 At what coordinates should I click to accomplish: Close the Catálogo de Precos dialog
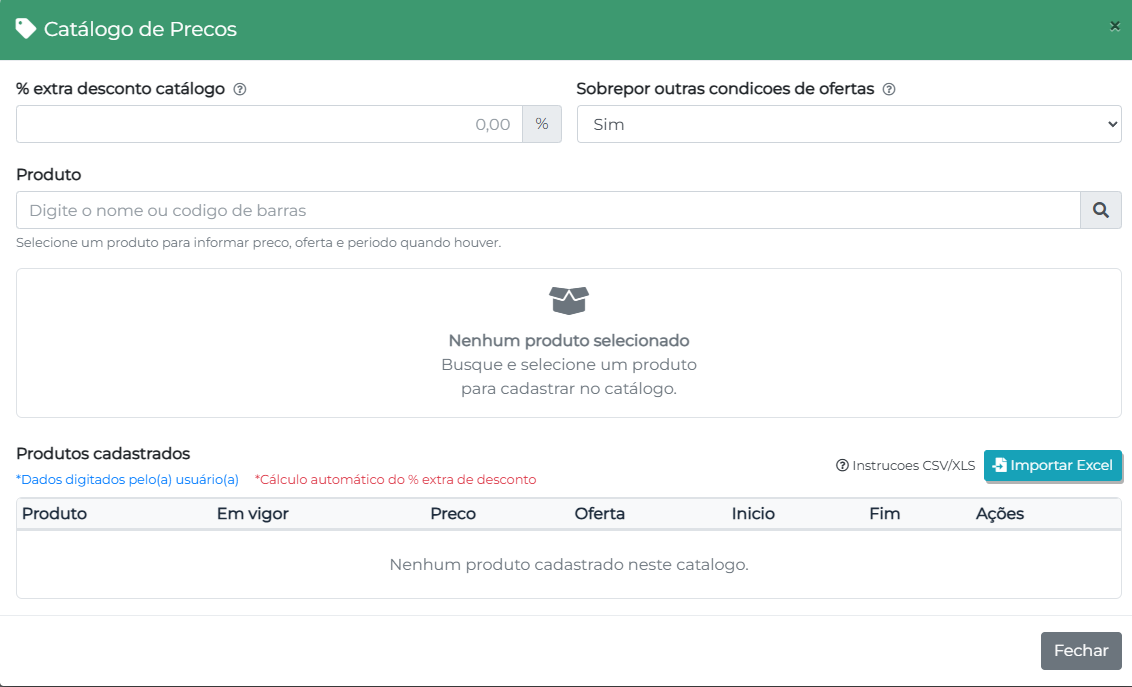(1115, 26)
